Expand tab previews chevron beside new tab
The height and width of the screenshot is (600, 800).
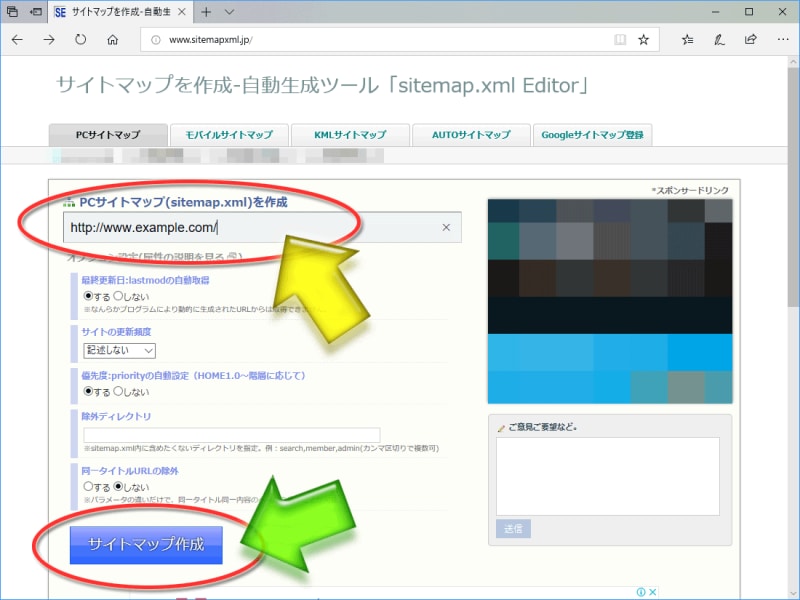229,12
